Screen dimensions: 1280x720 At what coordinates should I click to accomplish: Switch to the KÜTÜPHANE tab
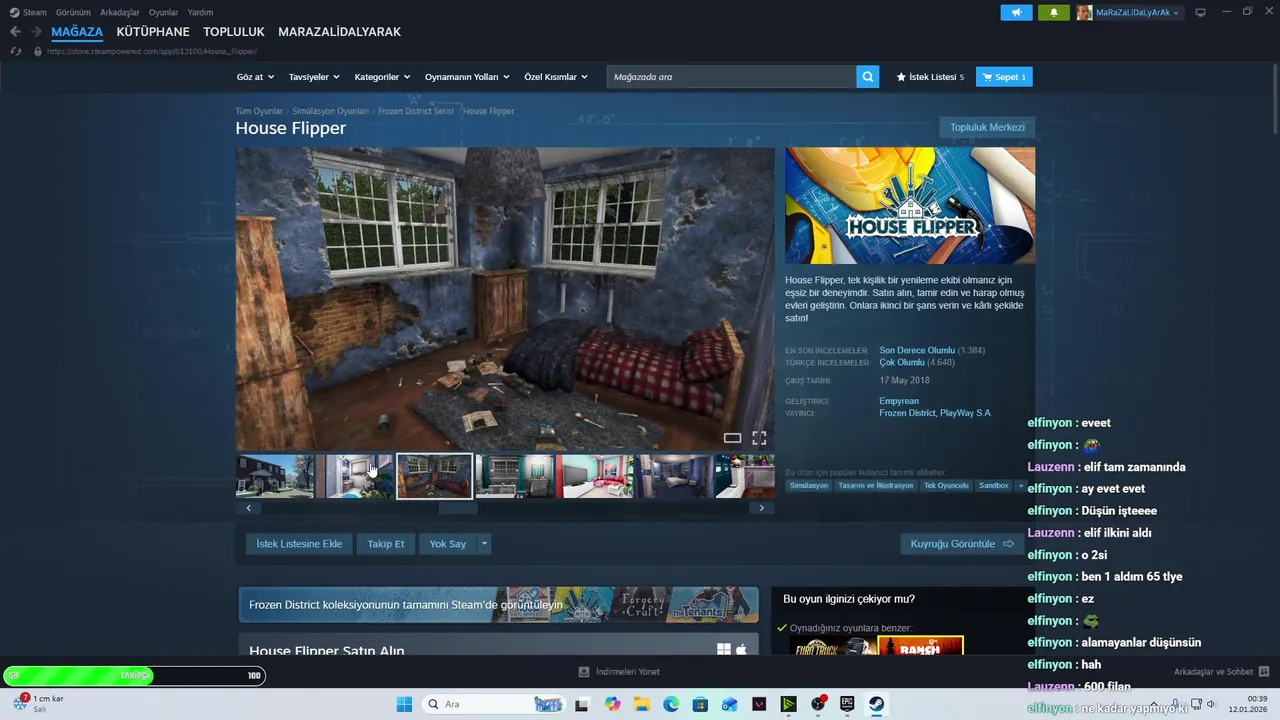tap(153, 32)
